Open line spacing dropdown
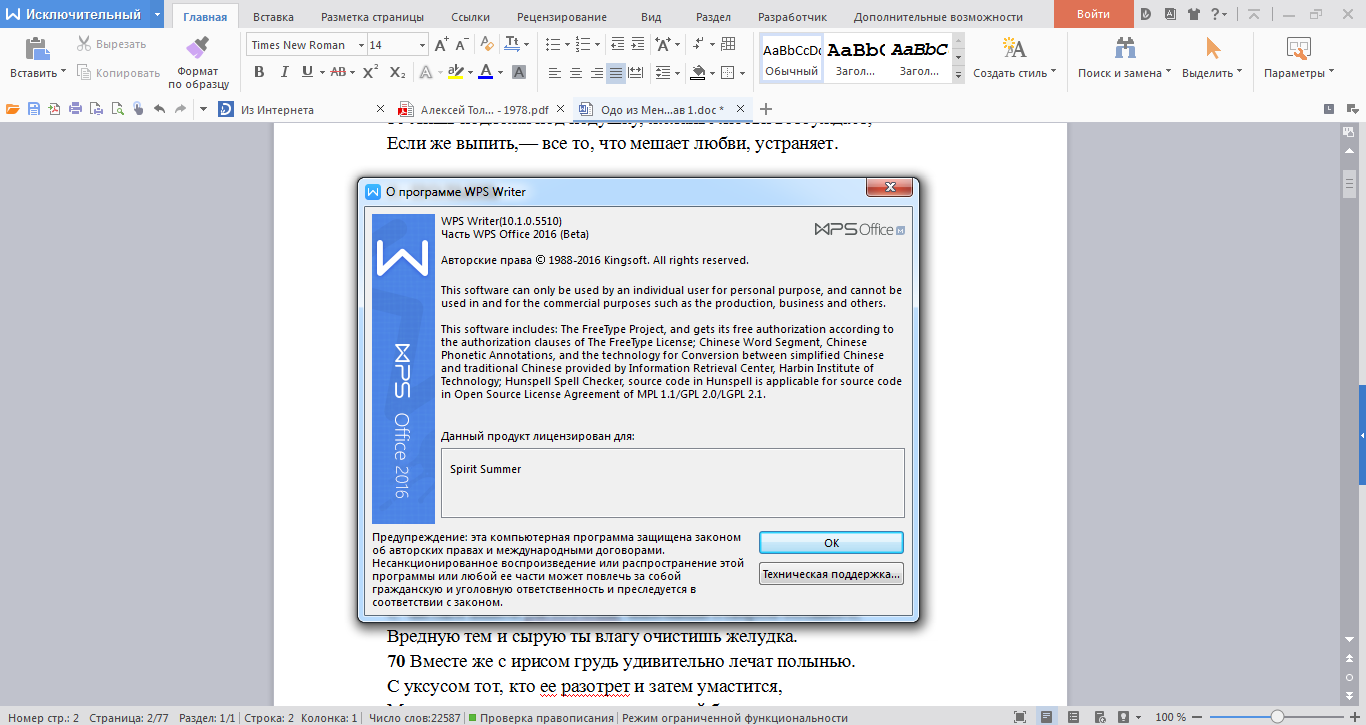 (x=677, y=73)
